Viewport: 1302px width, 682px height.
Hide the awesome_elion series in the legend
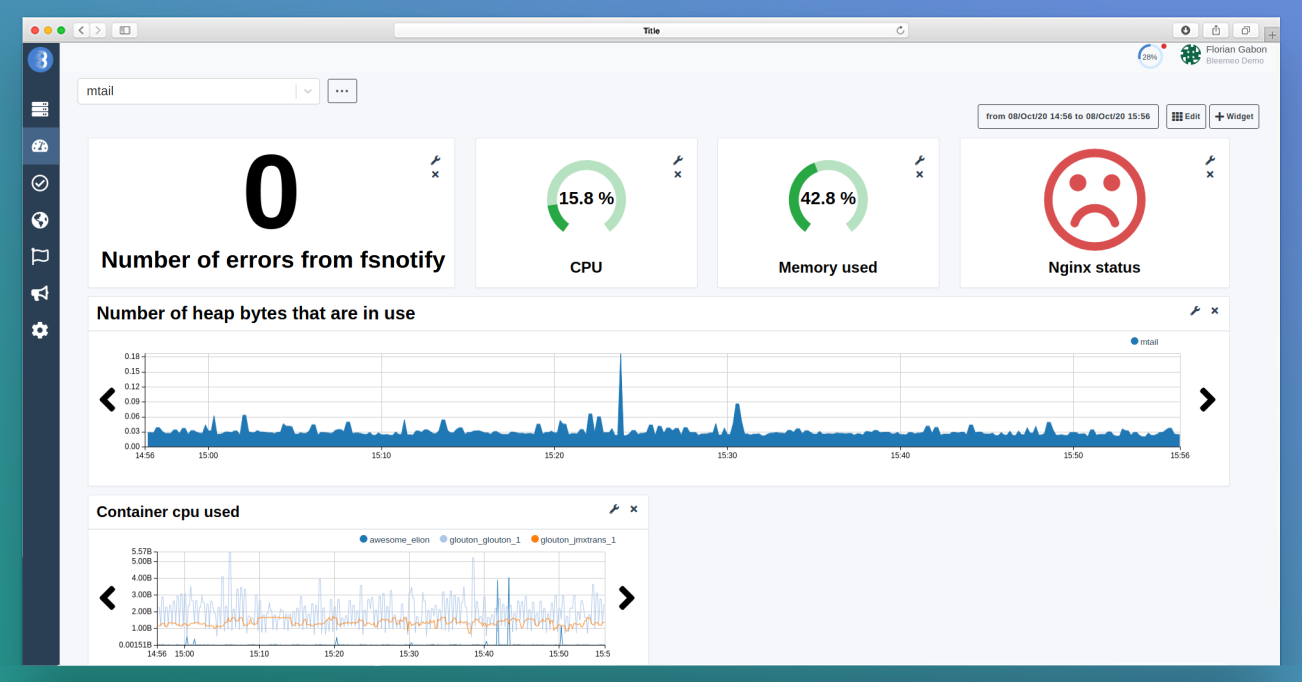[393, 539]
